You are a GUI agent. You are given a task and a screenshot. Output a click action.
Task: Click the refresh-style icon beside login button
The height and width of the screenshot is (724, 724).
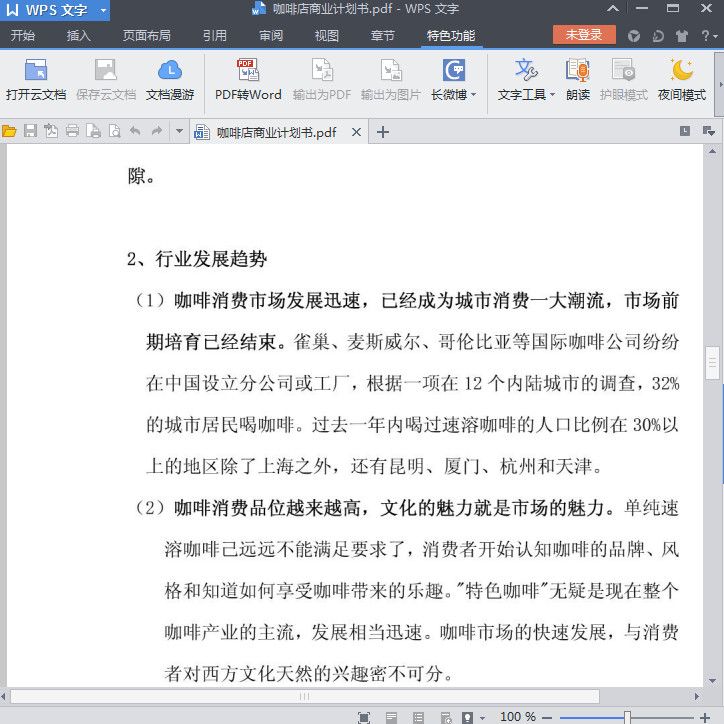(x=658, y=36)
